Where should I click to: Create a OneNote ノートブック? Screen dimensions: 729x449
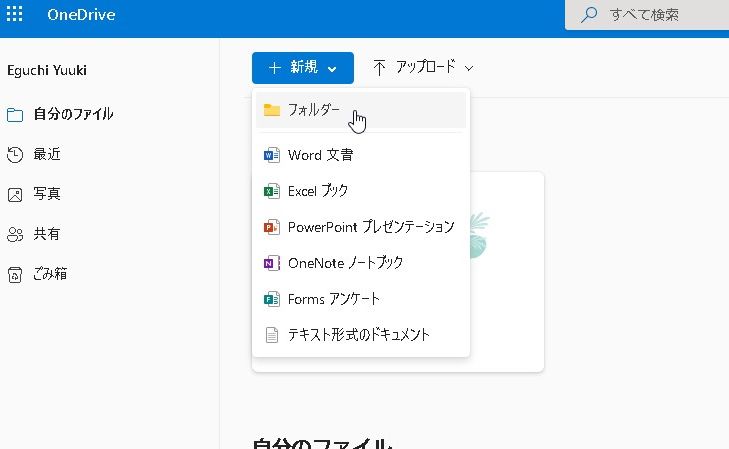tap(361, 263)
